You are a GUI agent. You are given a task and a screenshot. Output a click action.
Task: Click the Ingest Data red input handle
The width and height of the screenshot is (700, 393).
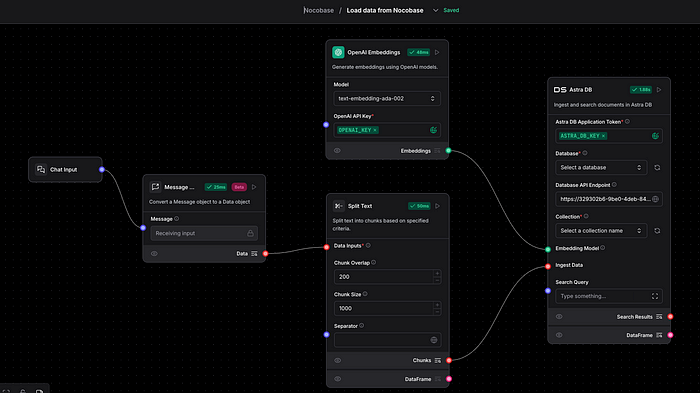[548, 267]
